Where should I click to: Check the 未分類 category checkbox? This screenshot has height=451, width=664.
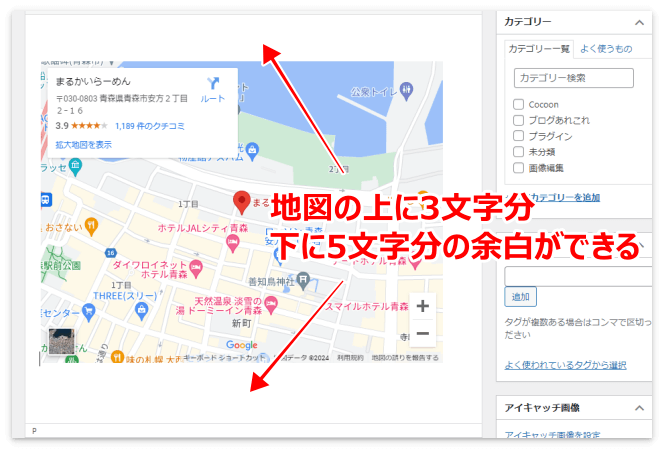(x=518, y=152)
